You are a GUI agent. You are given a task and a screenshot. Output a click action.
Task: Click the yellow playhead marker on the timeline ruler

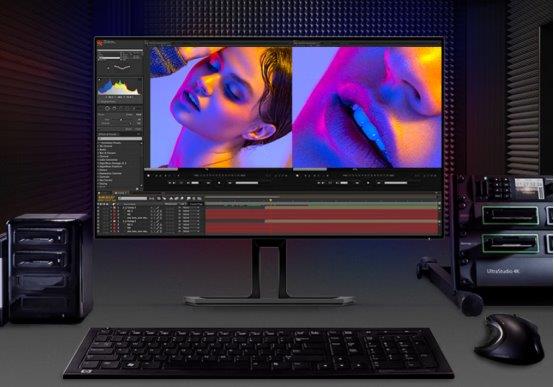270,200
